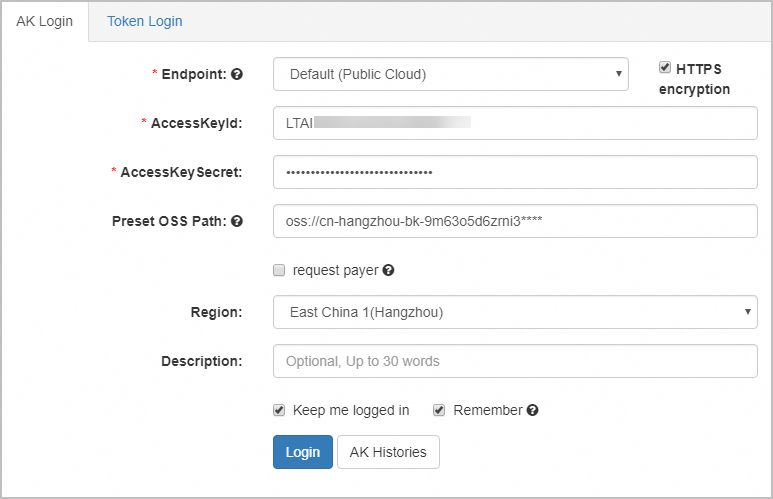Image resolution: width=773 pixels, height=499 pixels.
Task: Toggle the HTTPS encryption checkbox
Action: point(665,67)
